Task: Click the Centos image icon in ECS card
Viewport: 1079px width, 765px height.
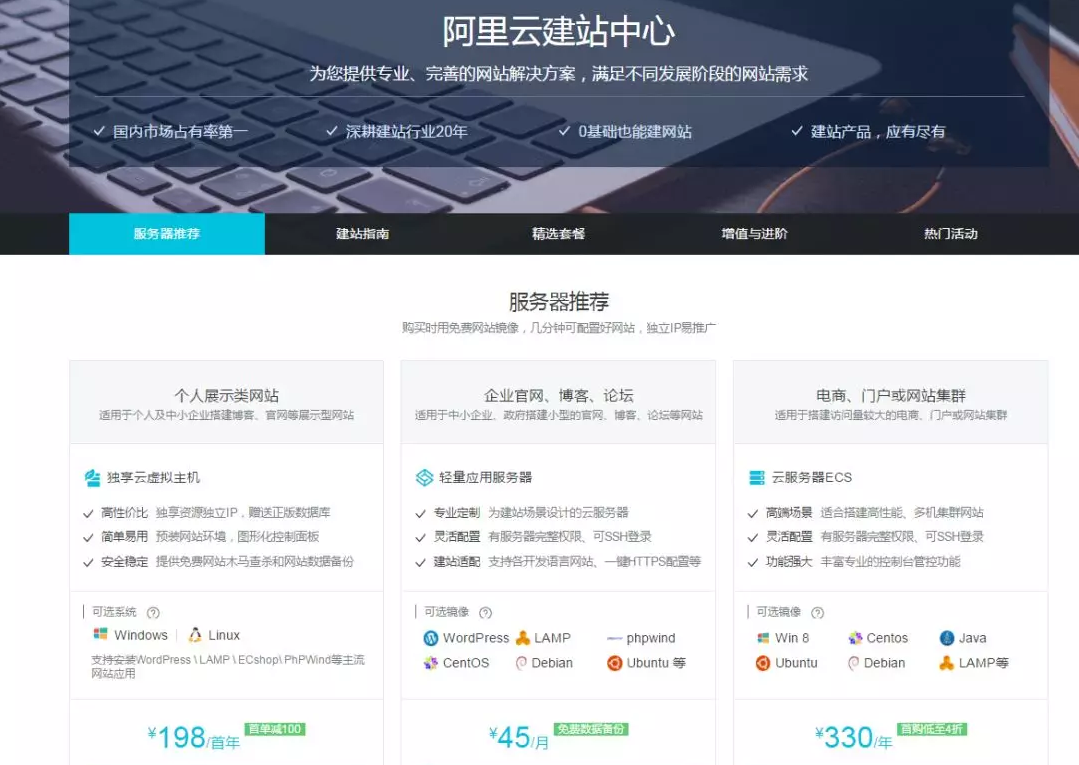Action: click(855, 638)
